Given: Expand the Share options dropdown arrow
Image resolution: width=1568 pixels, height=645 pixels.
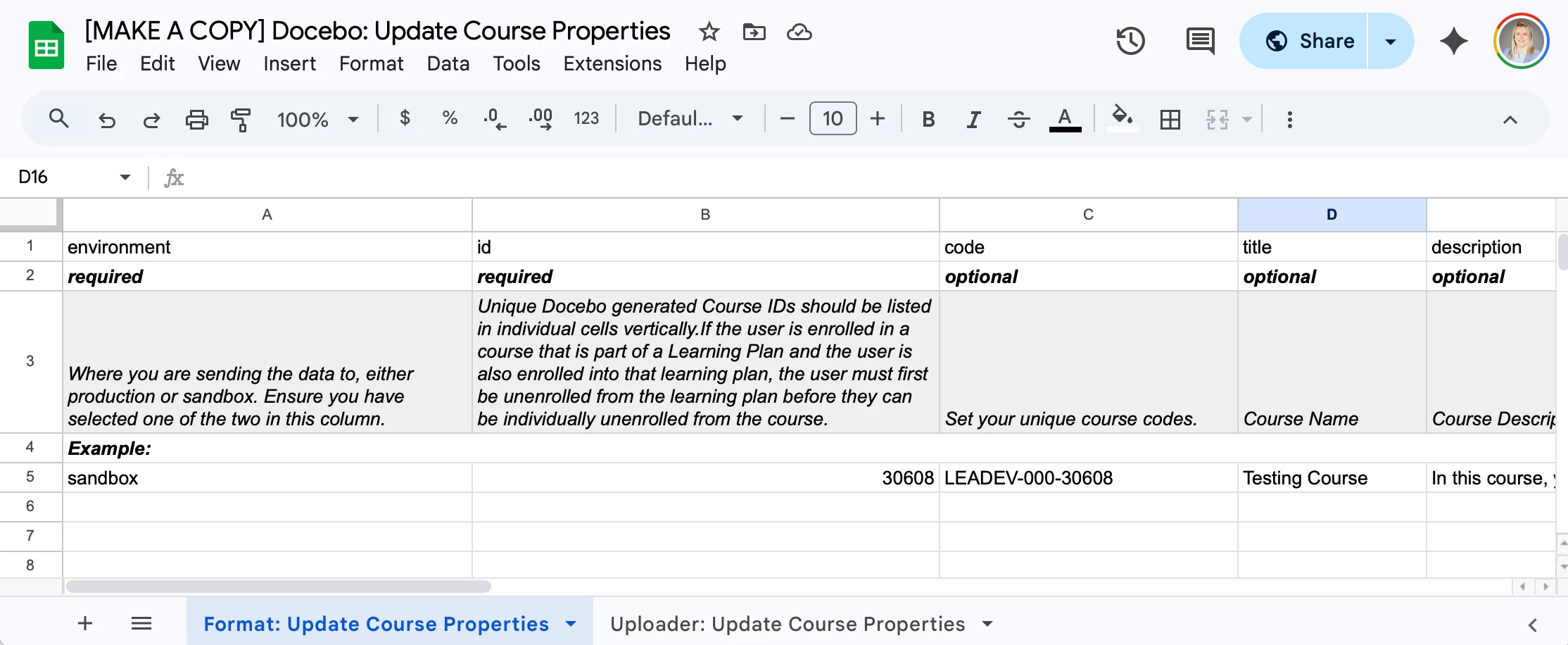Looking at the screenshot, I should (1391, 41).
